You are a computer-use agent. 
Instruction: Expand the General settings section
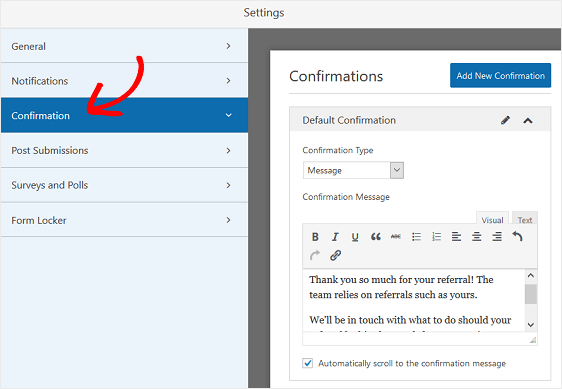[228, 46]
